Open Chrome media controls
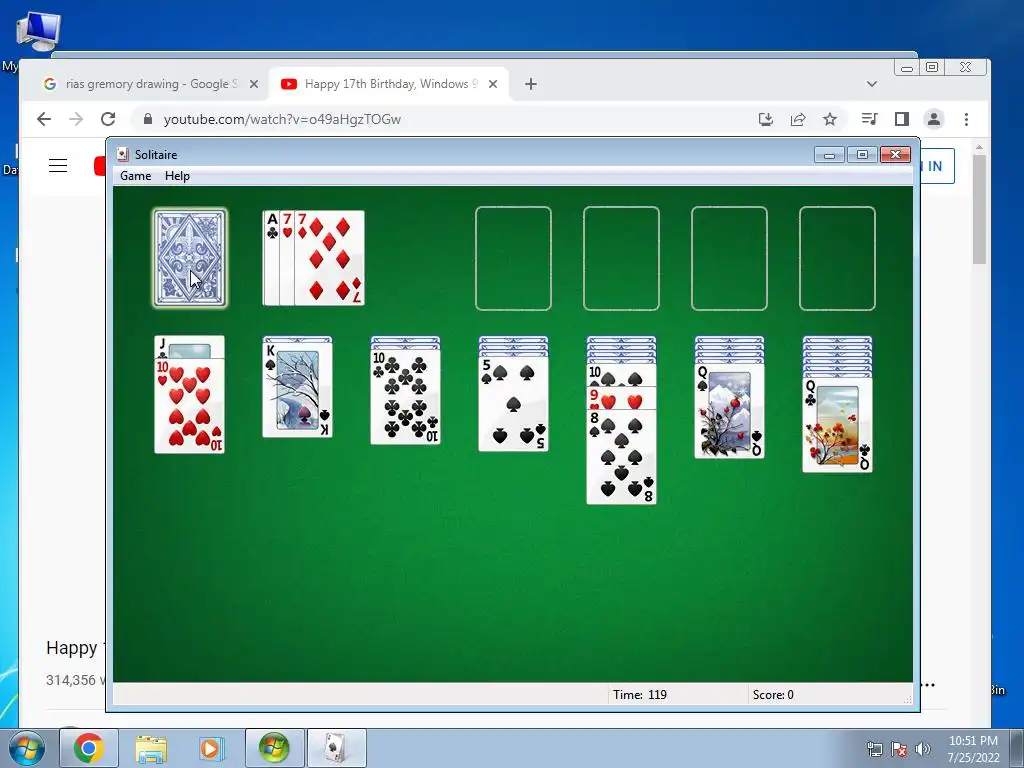 click(x=869, y=119)
